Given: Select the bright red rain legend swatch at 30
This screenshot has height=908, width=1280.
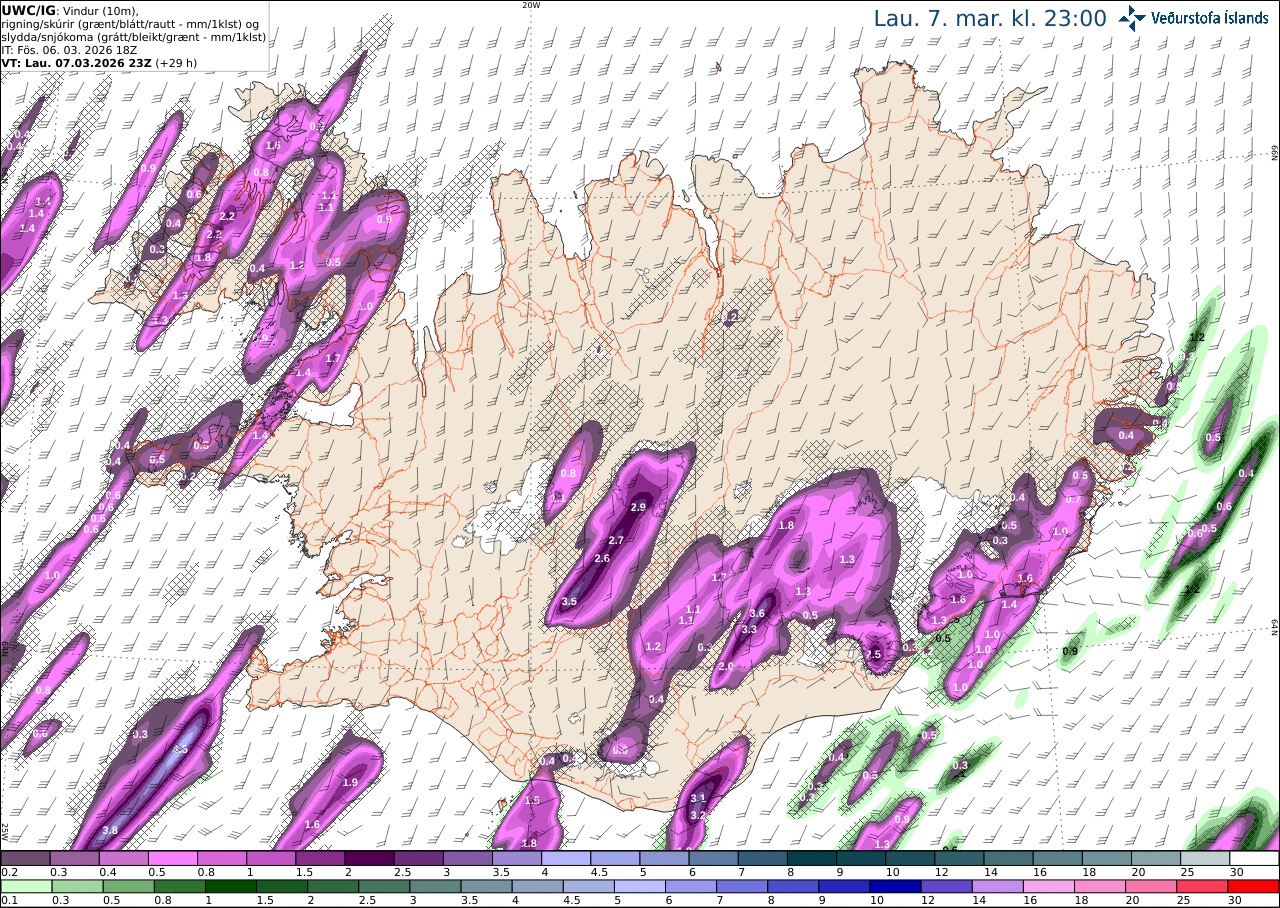Looking at the screenshot, I should pyautogui.click(x=1254, y=886).
